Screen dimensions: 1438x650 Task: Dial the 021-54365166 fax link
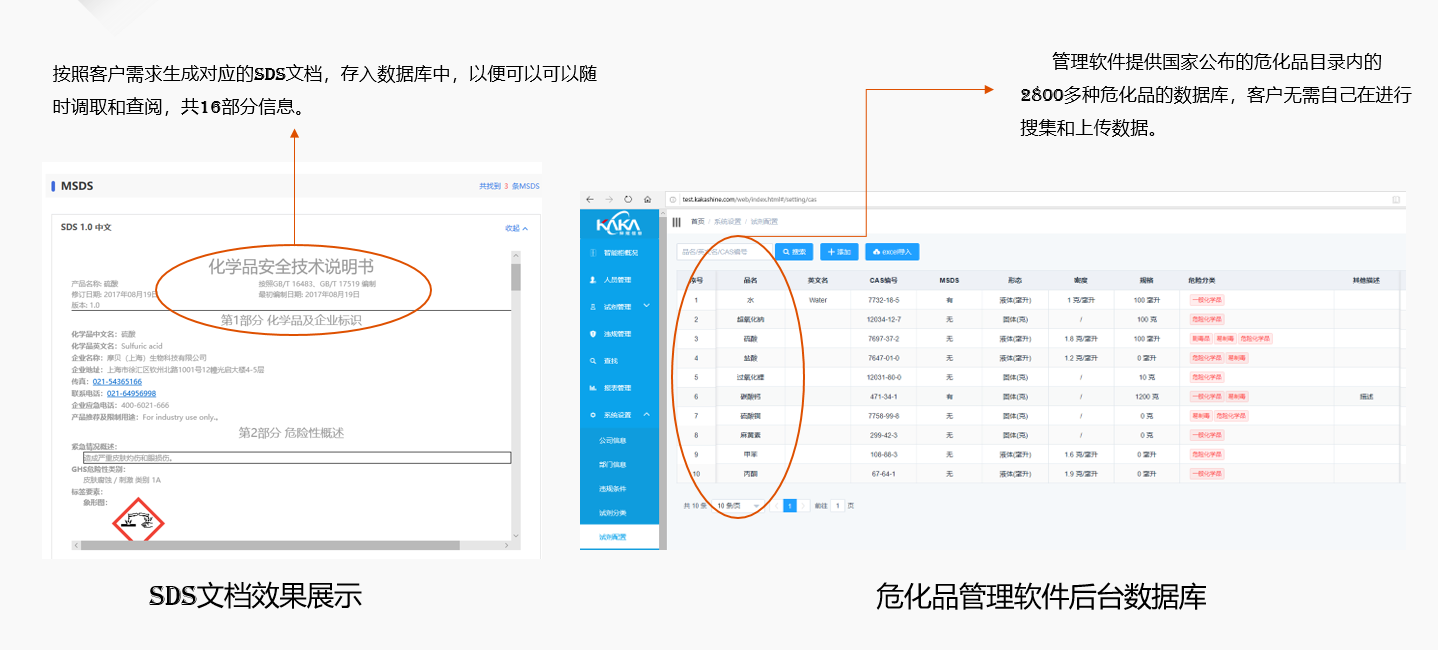click(x=115, y=384)
